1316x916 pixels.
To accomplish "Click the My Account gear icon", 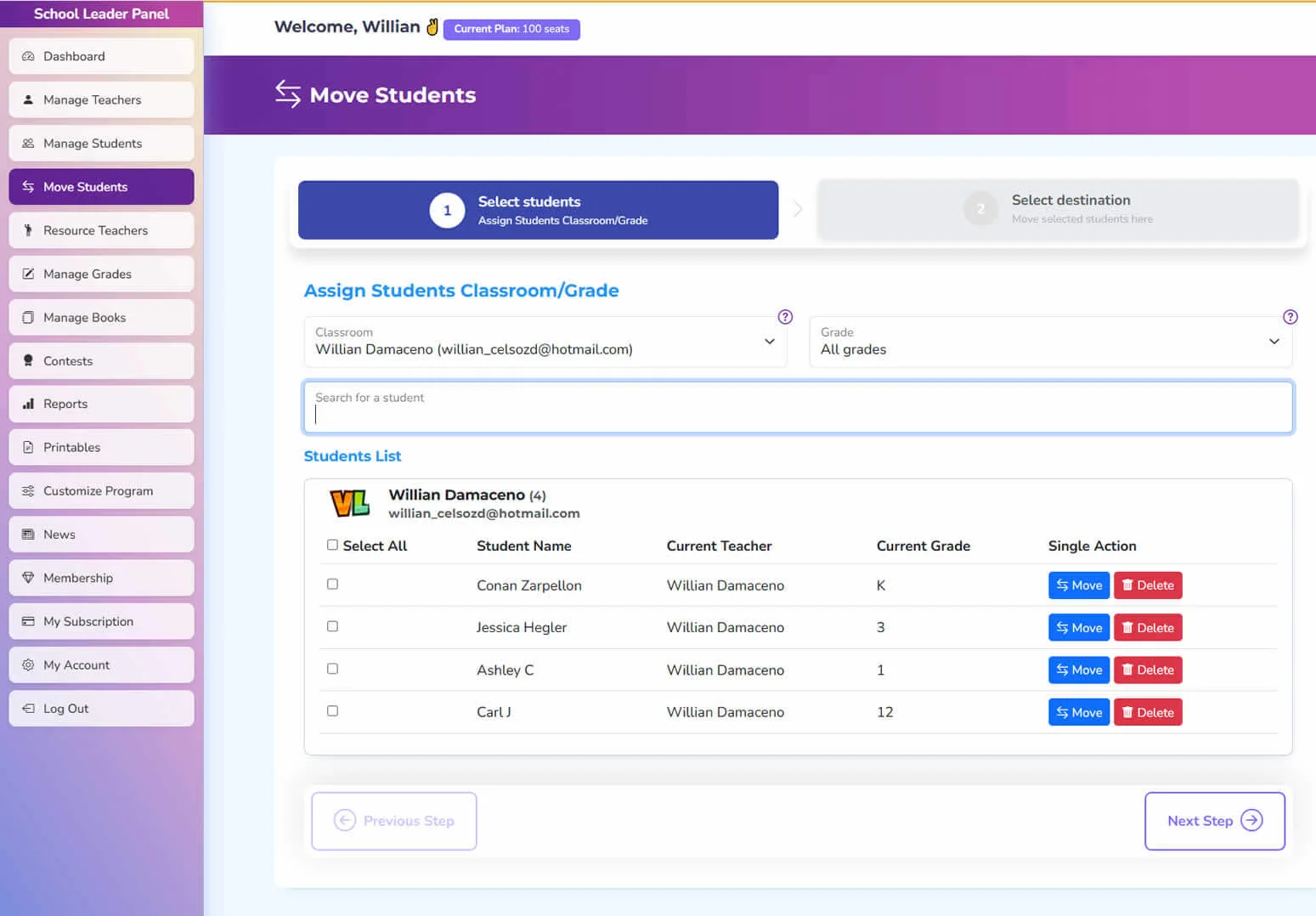I will tap(28, 664).
